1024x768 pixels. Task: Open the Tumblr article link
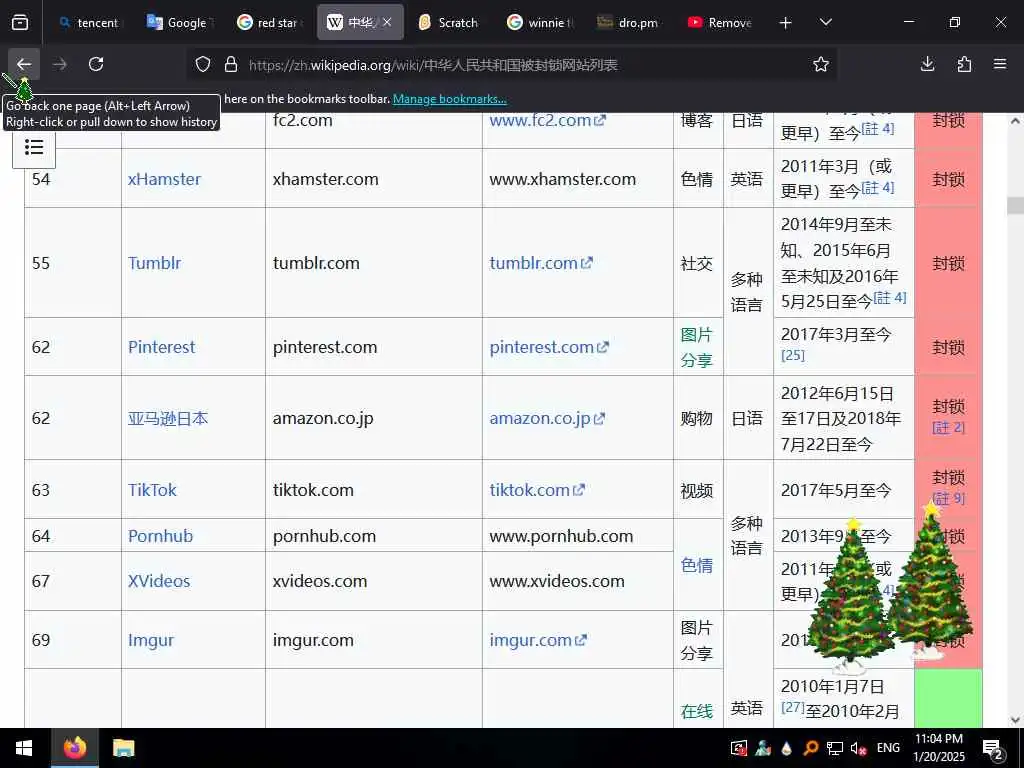[x=154, y=263]
